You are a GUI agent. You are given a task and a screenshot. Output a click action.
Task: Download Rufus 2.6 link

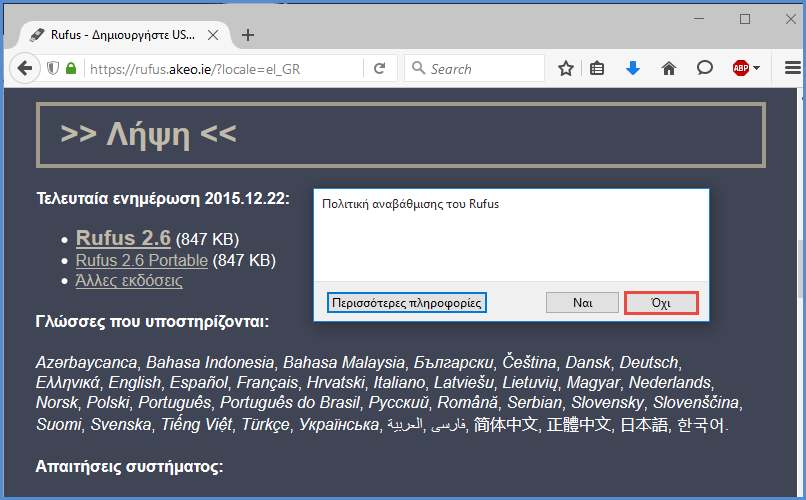(x=123, y=238)
